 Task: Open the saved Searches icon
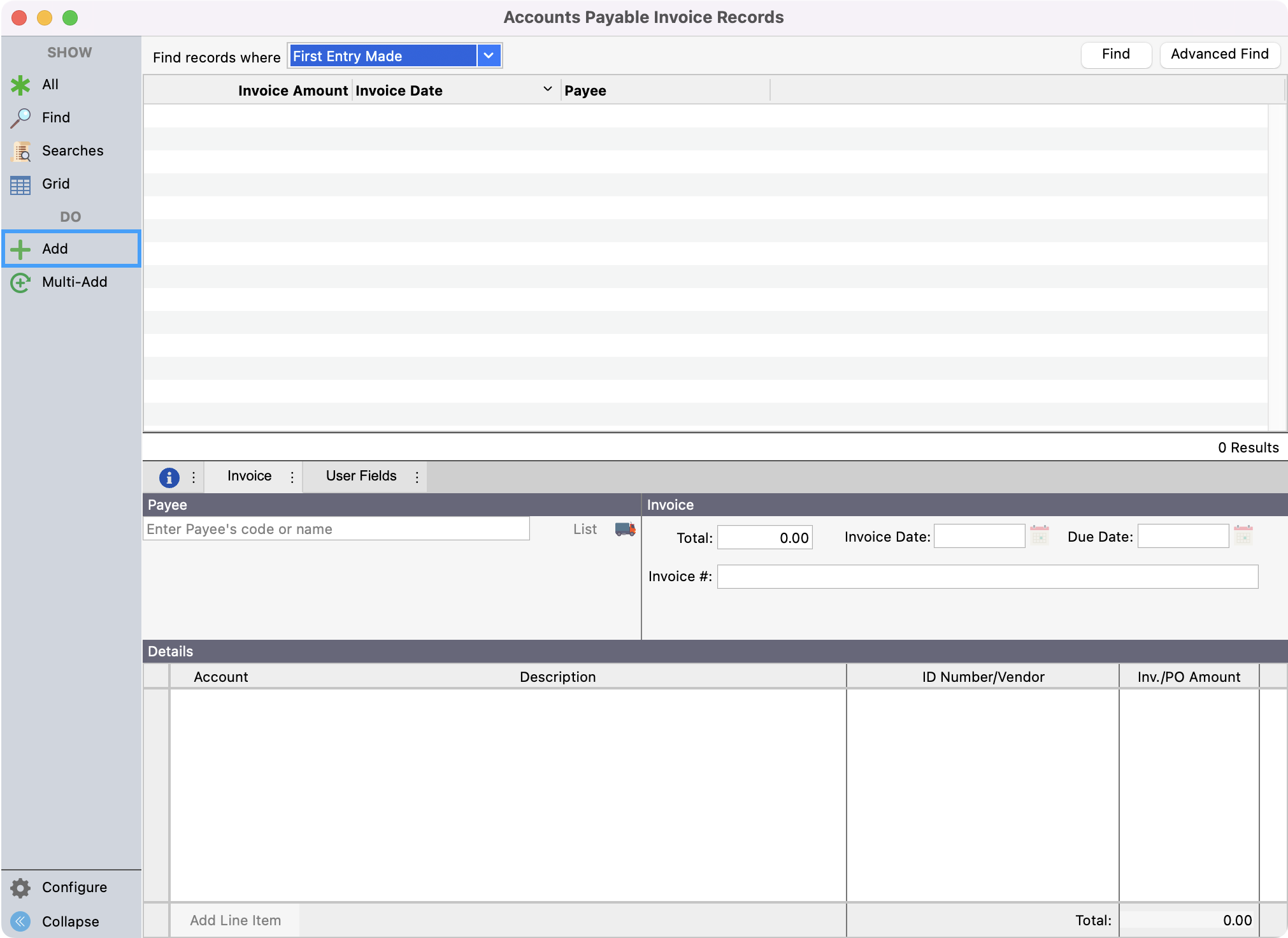20,151
